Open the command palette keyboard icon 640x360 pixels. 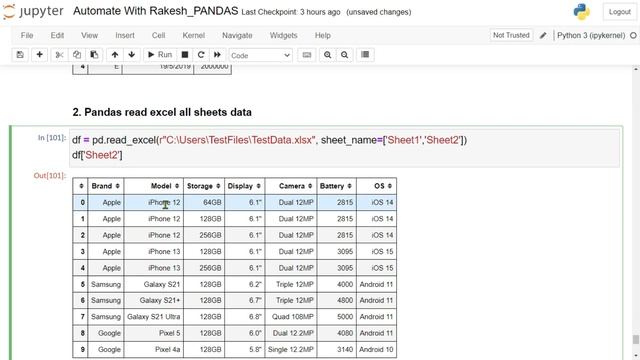[x=307, y=55]
